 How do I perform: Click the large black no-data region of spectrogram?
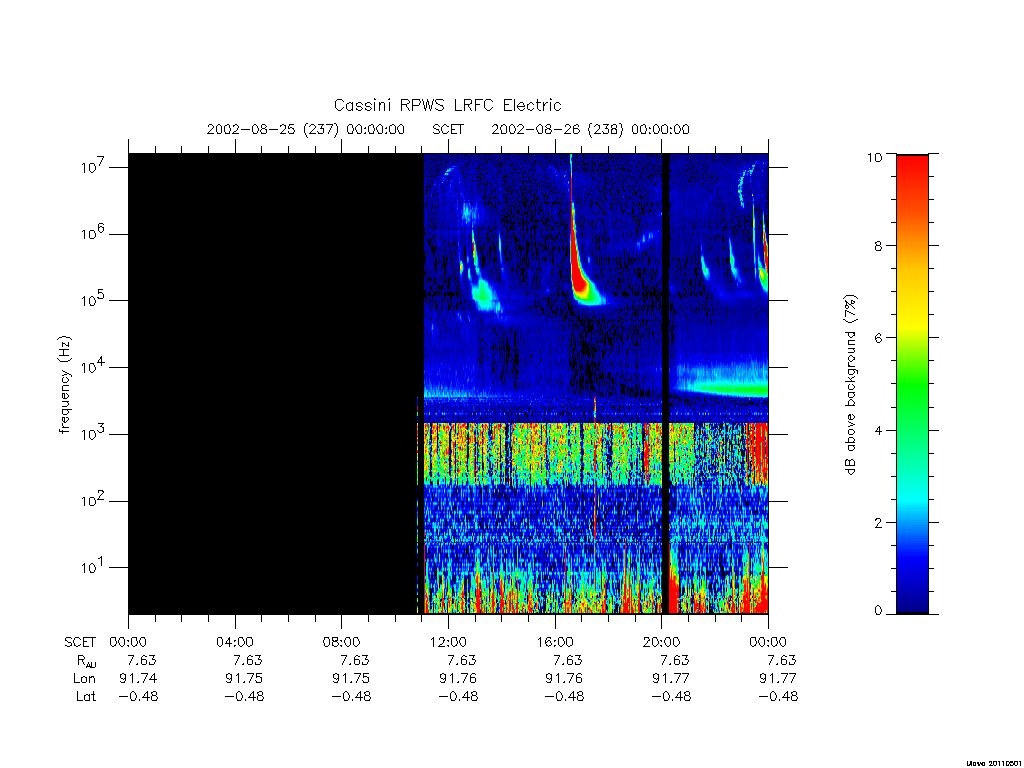tap(274, 384)
